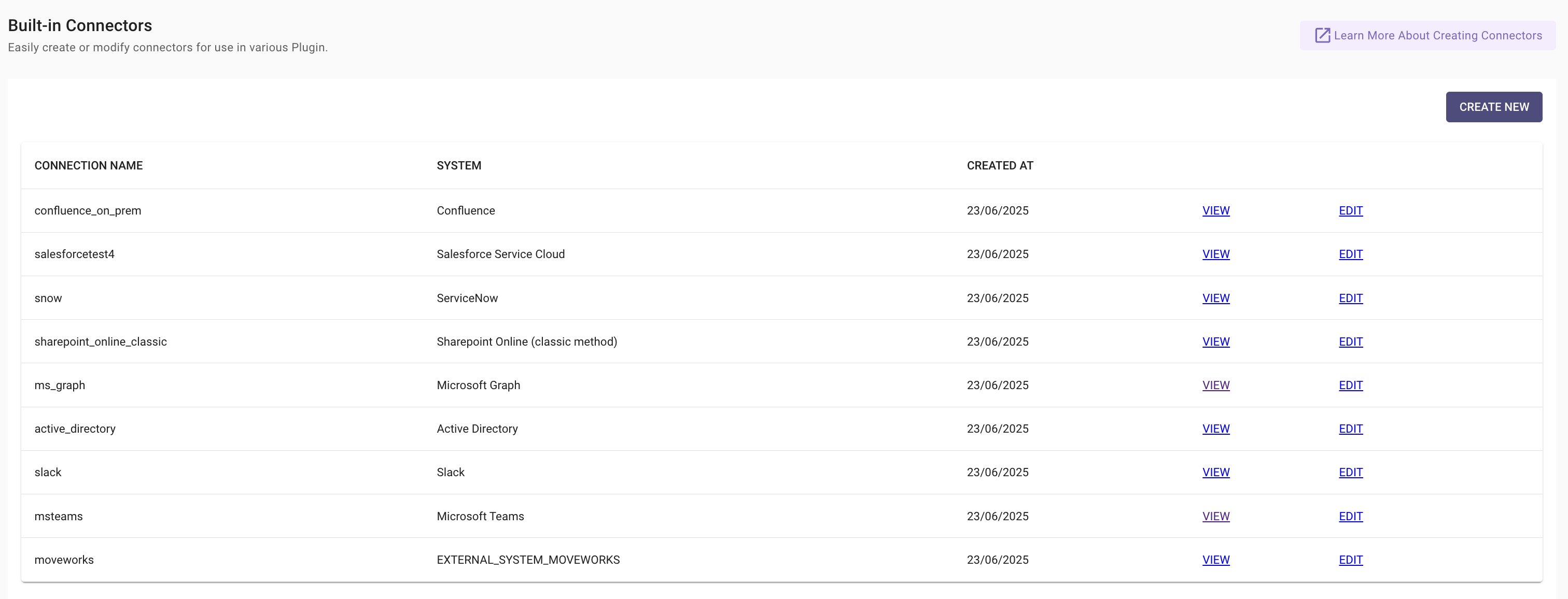Edit the sharepoint_online_classic connector
The width and height of the screenshot is (1568, 599).
click(1350, 342)
